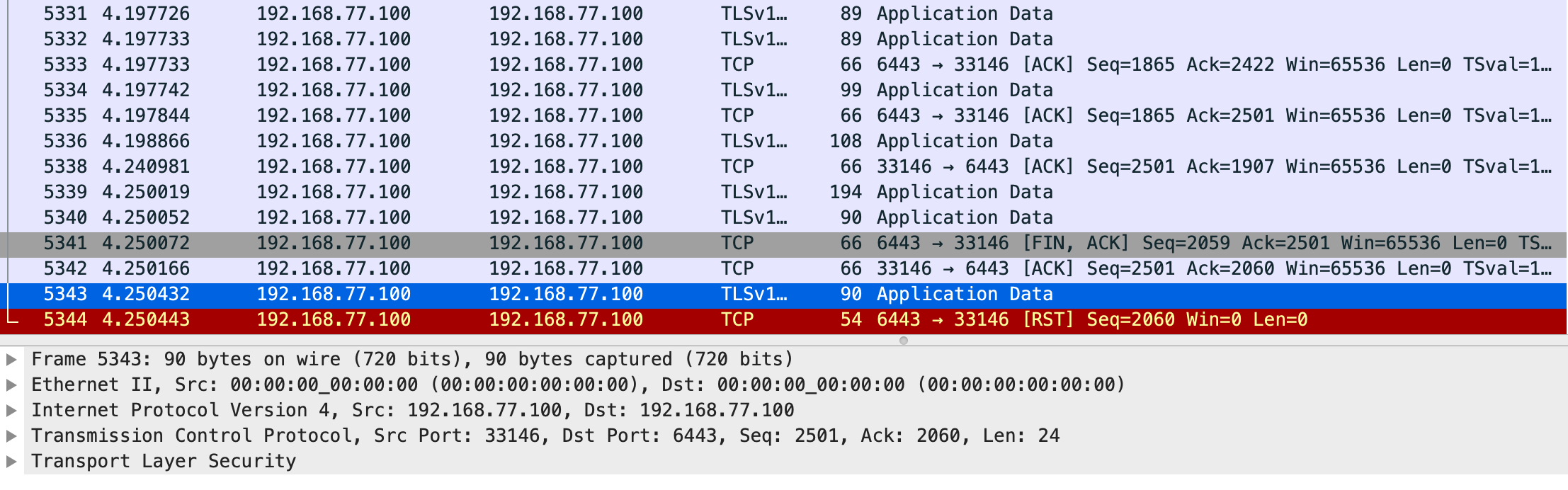Expand the Transmission Control Protocol row

point(11,435)
